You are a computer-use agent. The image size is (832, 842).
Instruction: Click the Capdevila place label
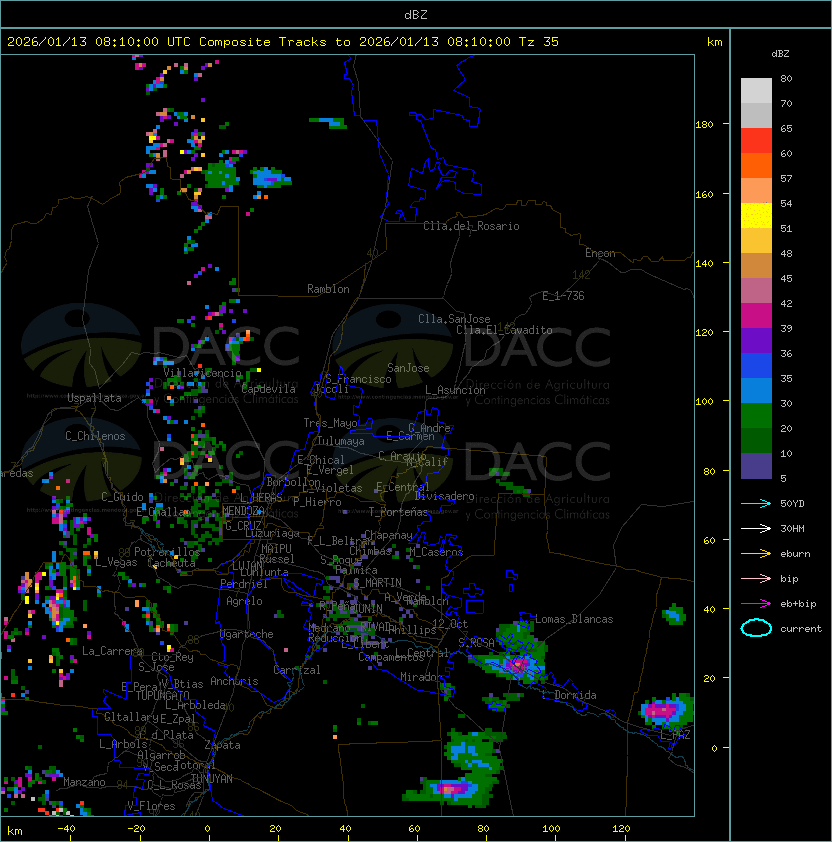[268, 389]
